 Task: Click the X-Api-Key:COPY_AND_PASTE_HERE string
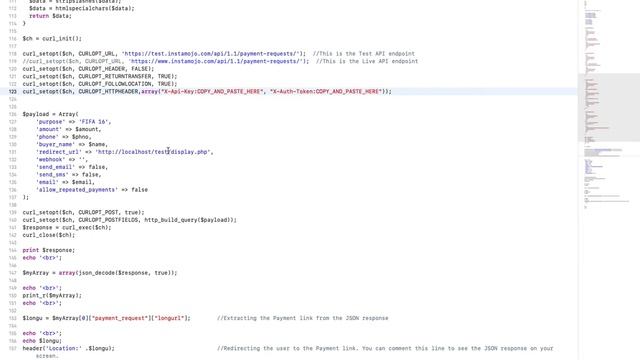click(212, 91)
